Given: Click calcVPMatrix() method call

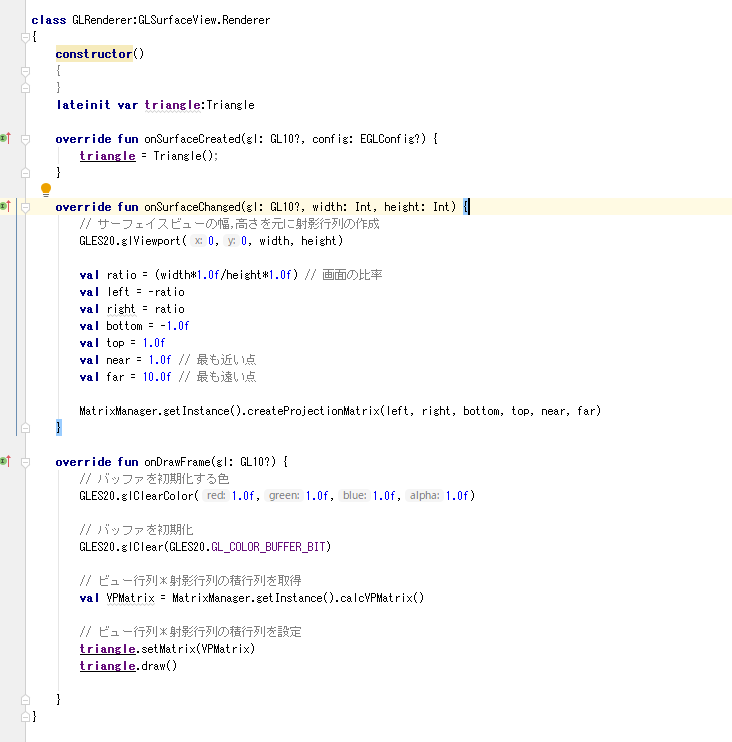Looking at the screenshot, I should coord(382,598).
